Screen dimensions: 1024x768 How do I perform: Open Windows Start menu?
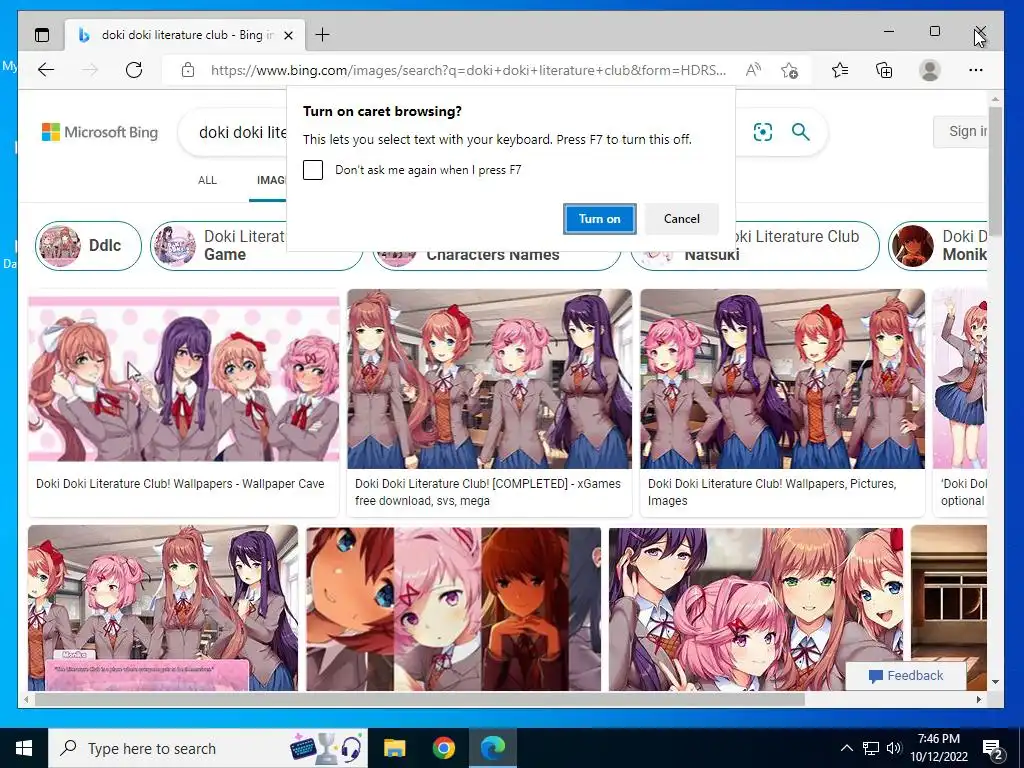coord(24,748)
